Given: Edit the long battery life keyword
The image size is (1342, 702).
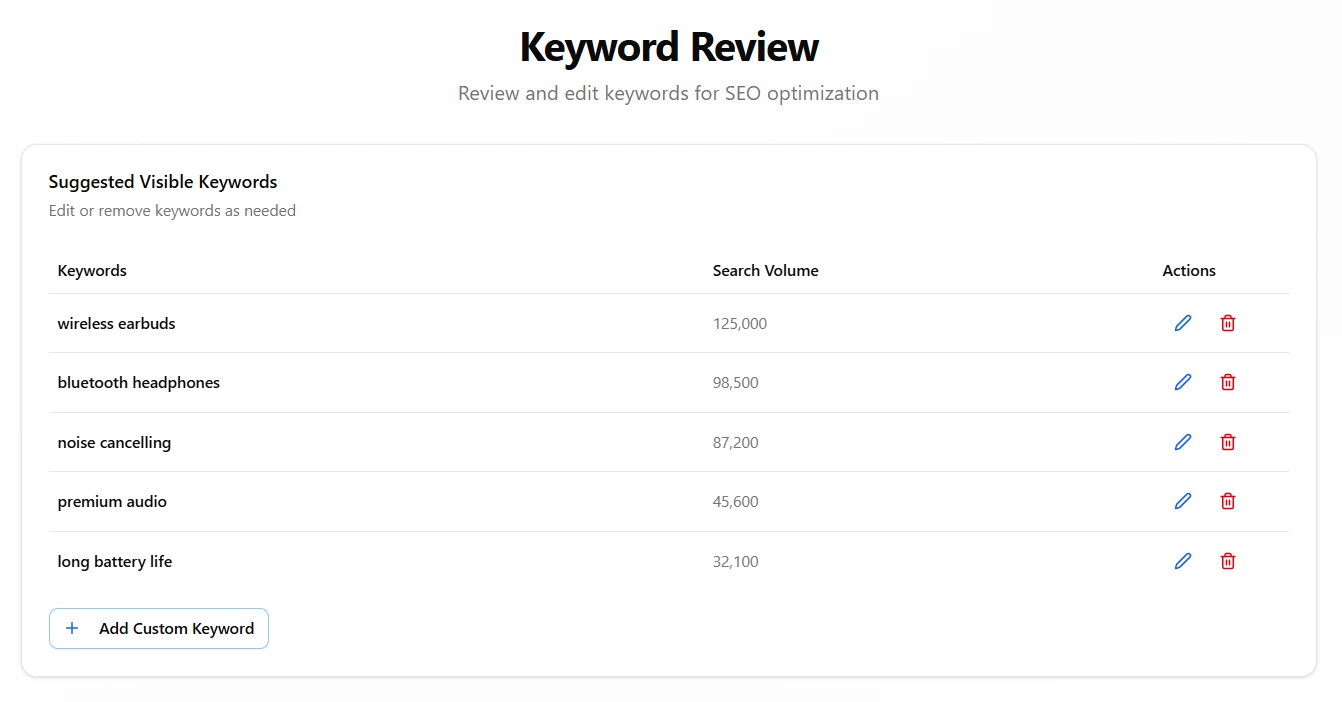Looking at the screenshot, I should [1183, 561].
